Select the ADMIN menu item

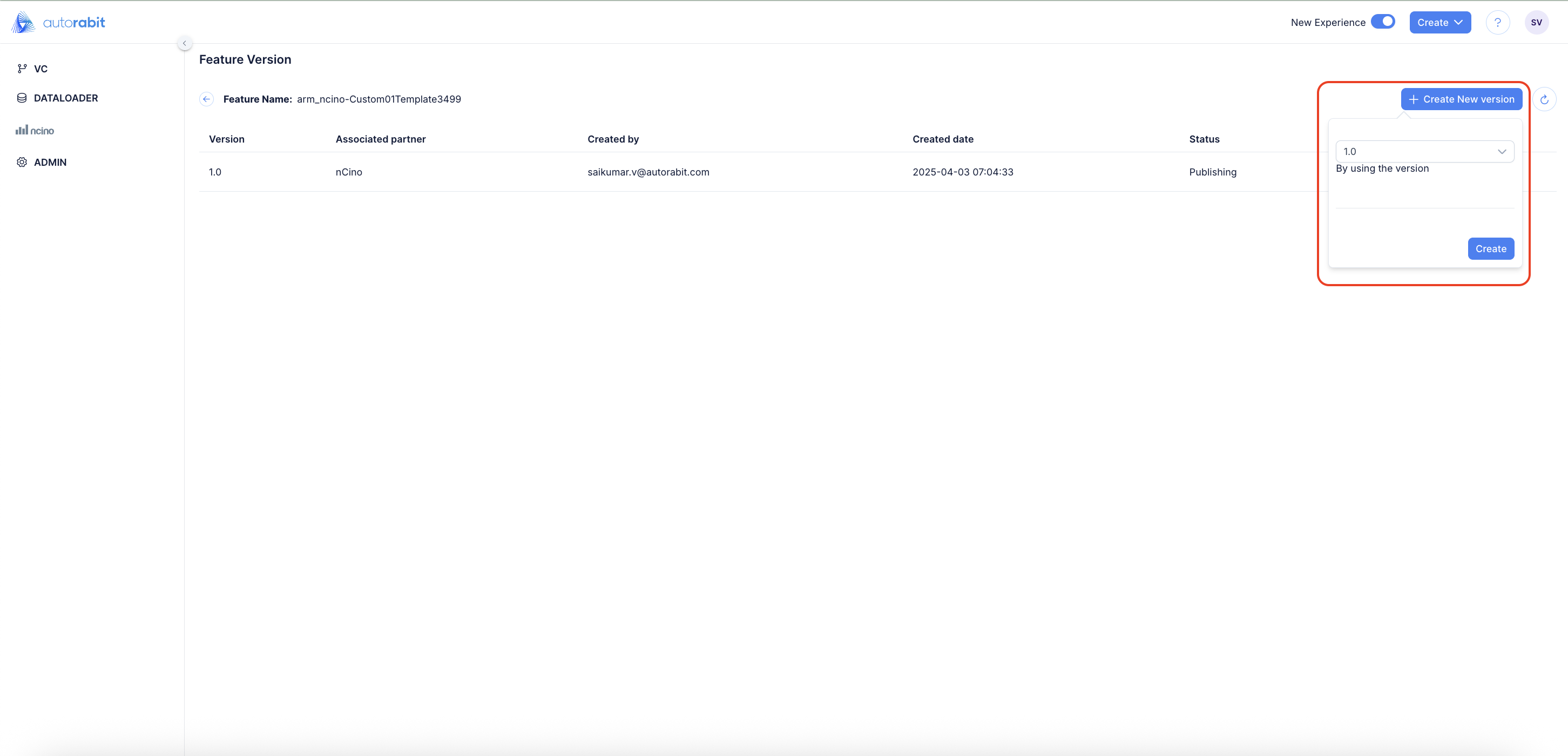[51, 162]
